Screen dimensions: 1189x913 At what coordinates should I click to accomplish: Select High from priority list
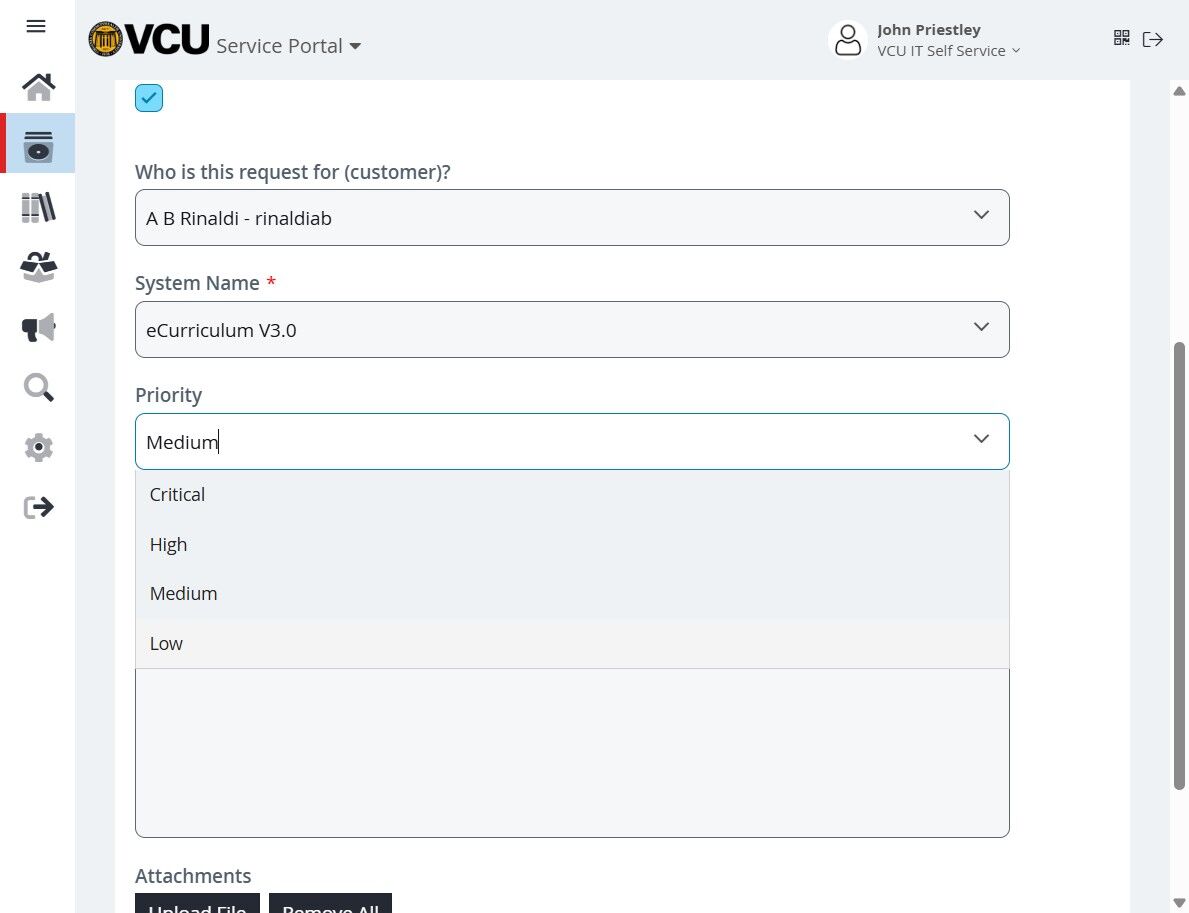point(168,545)
